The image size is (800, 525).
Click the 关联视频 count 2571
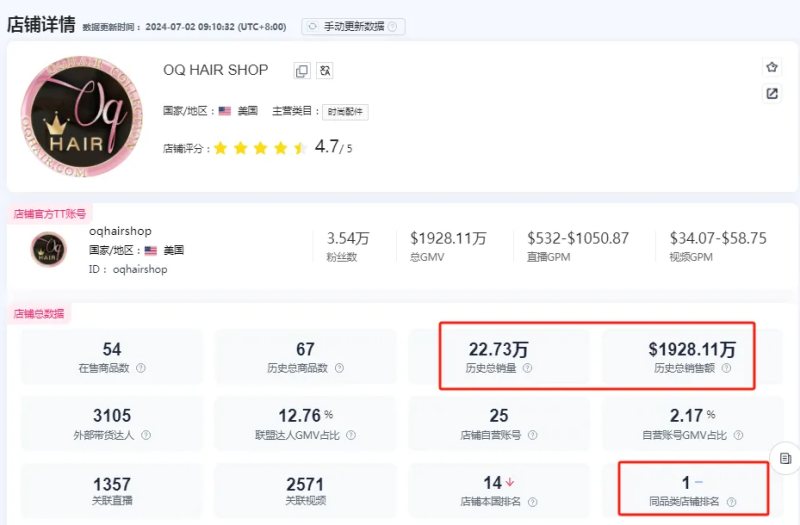coord(305,484)
